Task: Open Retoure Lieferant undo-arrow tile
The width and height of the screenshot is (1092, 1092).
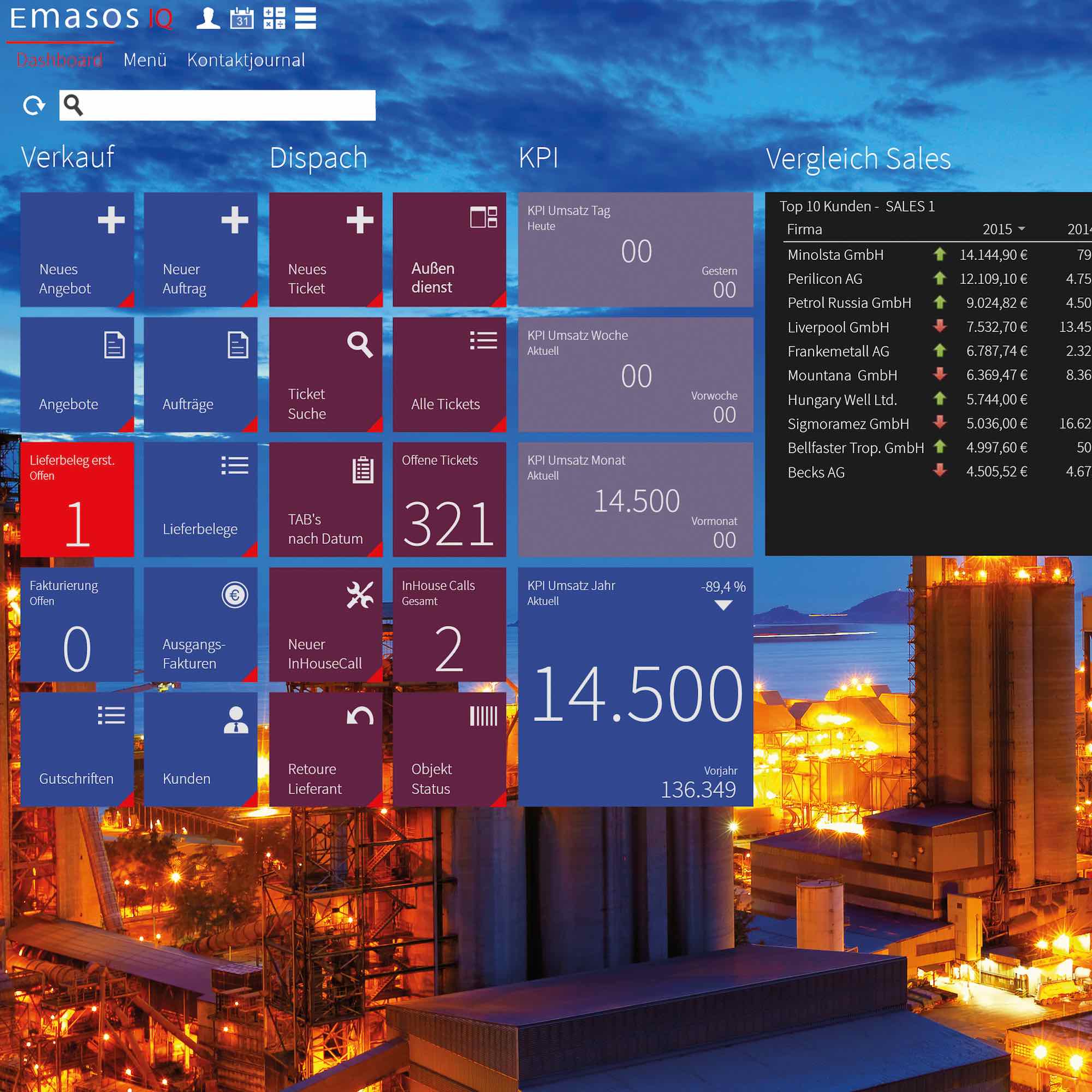Action: (x=325, y=750)
